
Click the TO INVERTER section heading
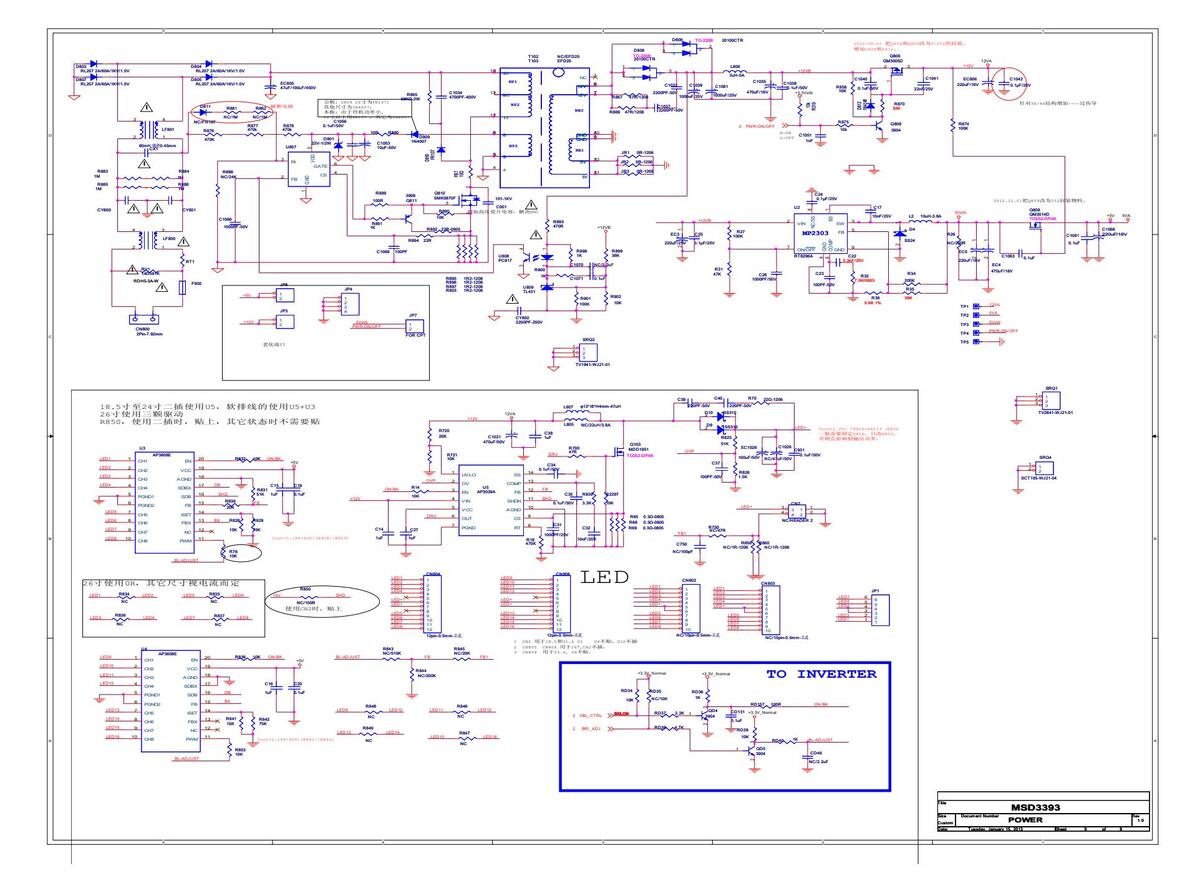(x=820, y=674)
